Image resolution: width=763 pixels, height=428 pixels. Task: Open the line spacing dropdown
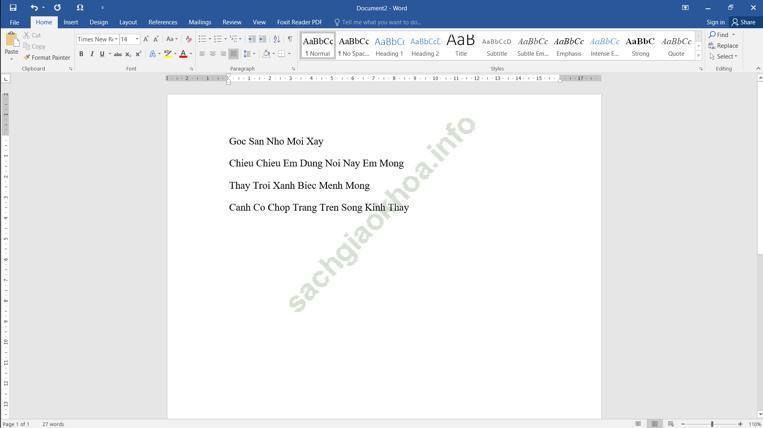(x=249, y=54)
